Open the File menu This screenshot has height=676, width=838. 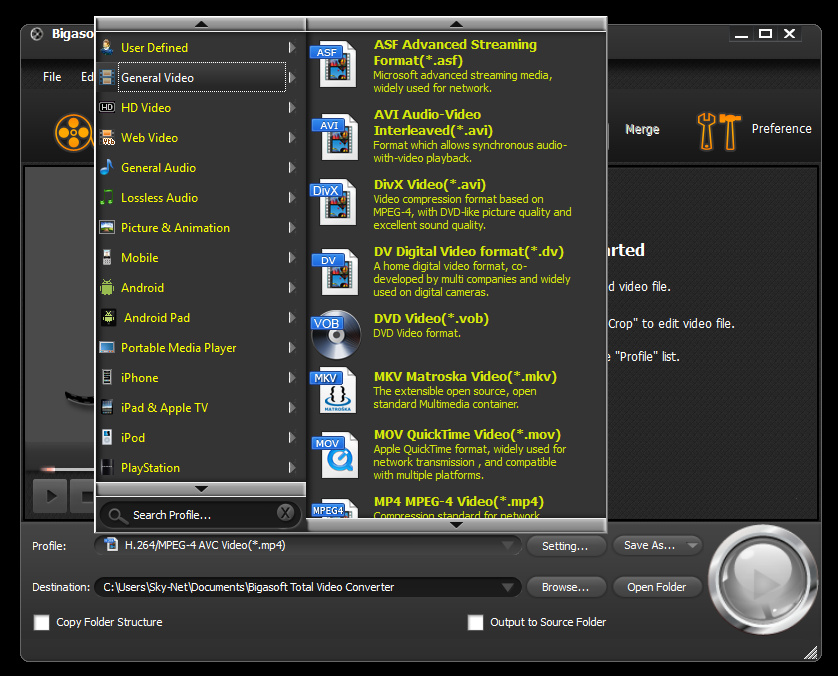(x=52, y=76)
